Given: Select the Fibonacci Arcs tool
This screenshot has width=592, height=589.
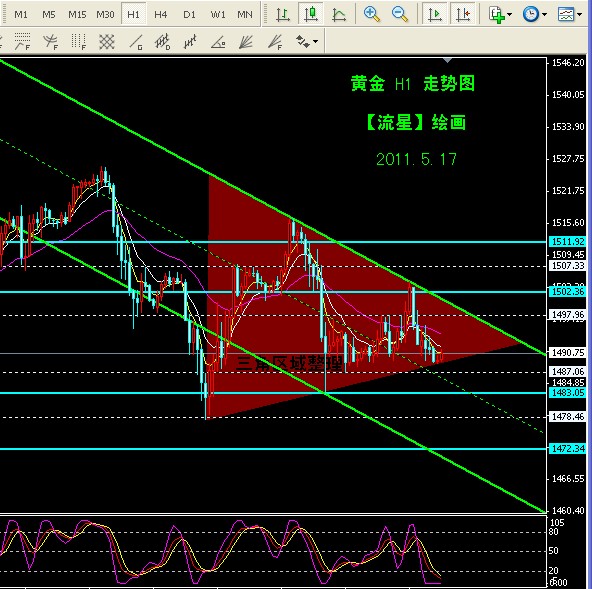Looking at the screenshot, I should tap(51, 42).
